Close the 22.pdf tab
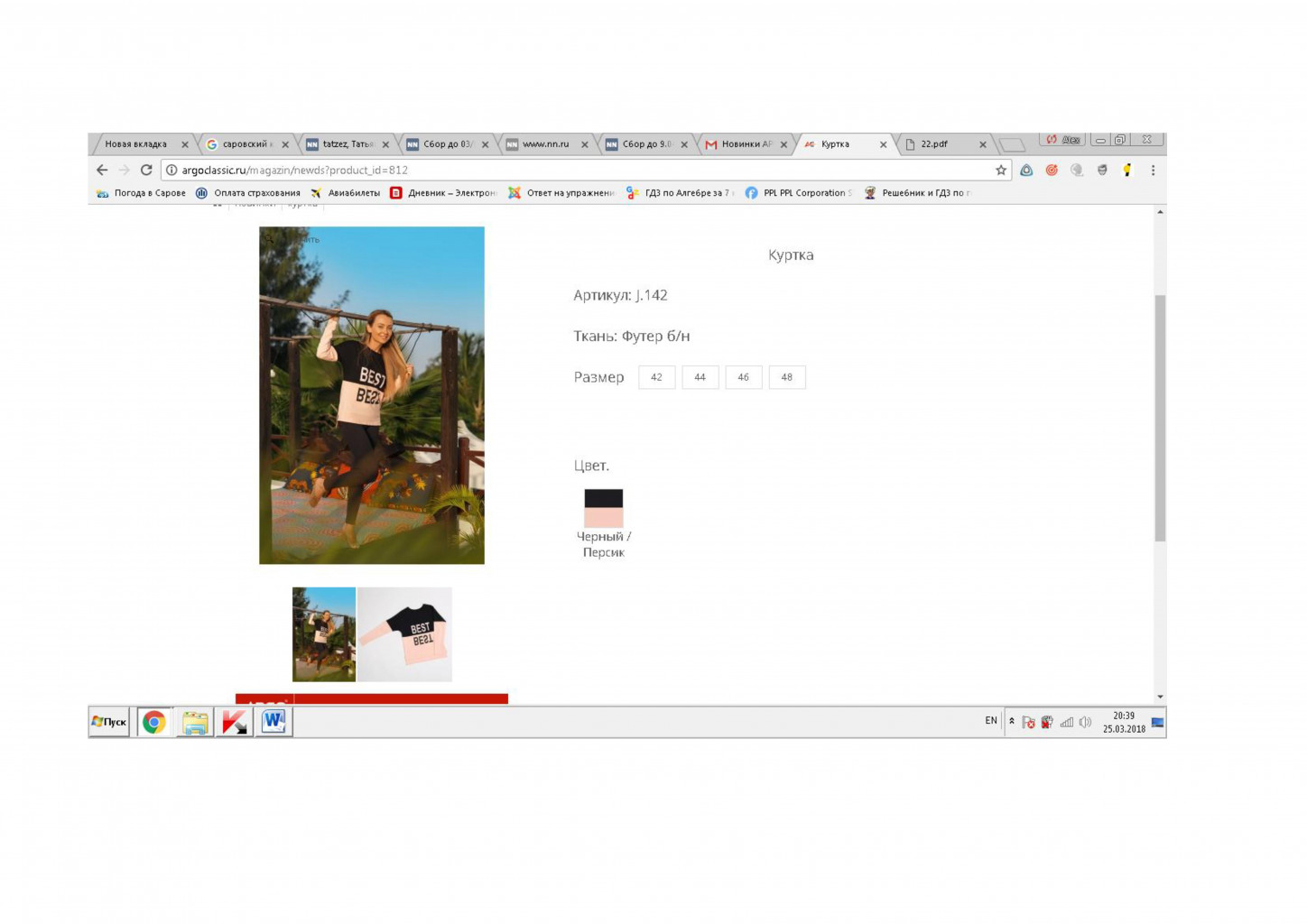 pyautogui.click(x=983, y=144)
